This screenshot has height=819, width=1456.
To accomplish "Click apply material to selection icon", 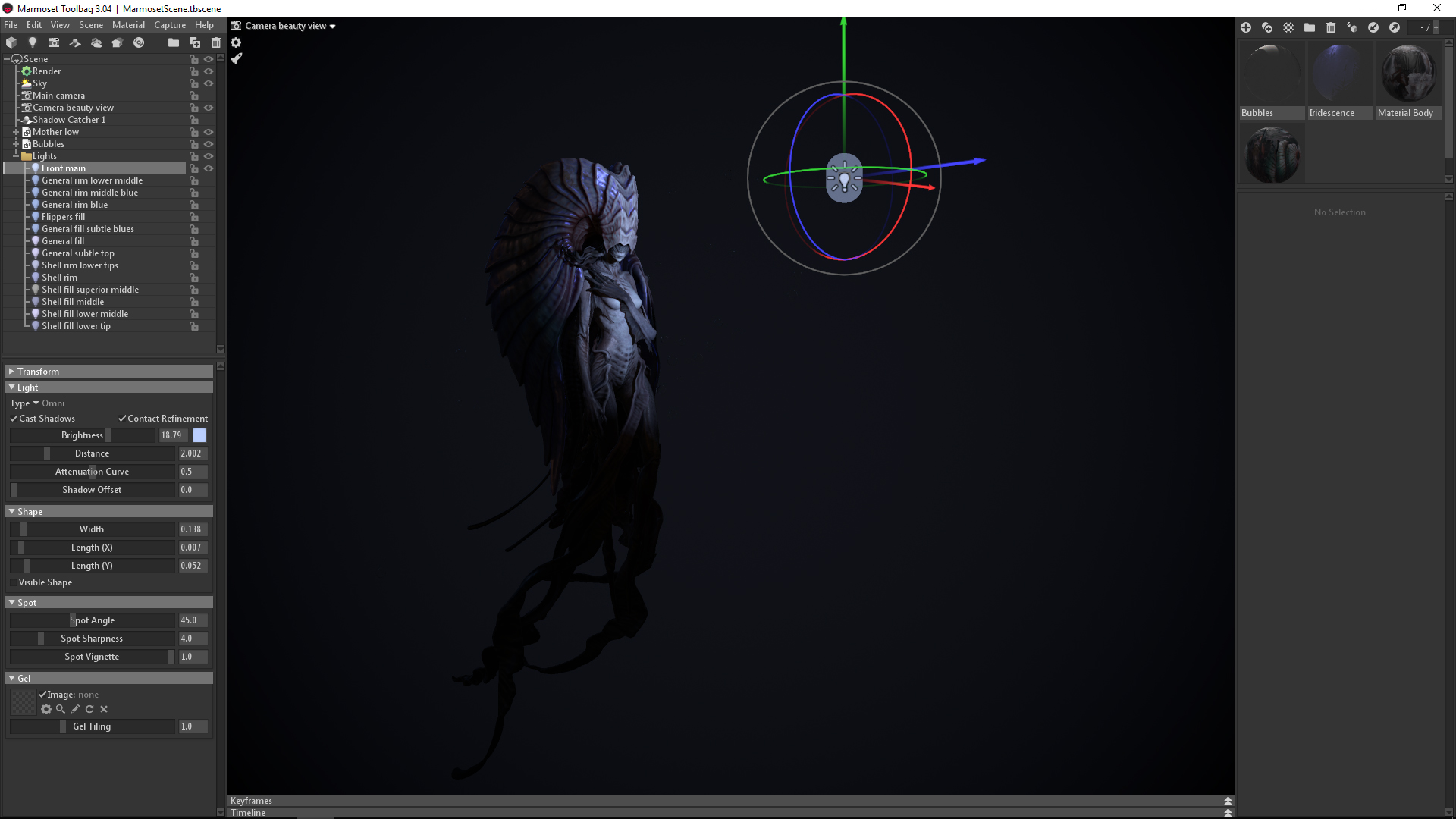I will click(1352, 27).
